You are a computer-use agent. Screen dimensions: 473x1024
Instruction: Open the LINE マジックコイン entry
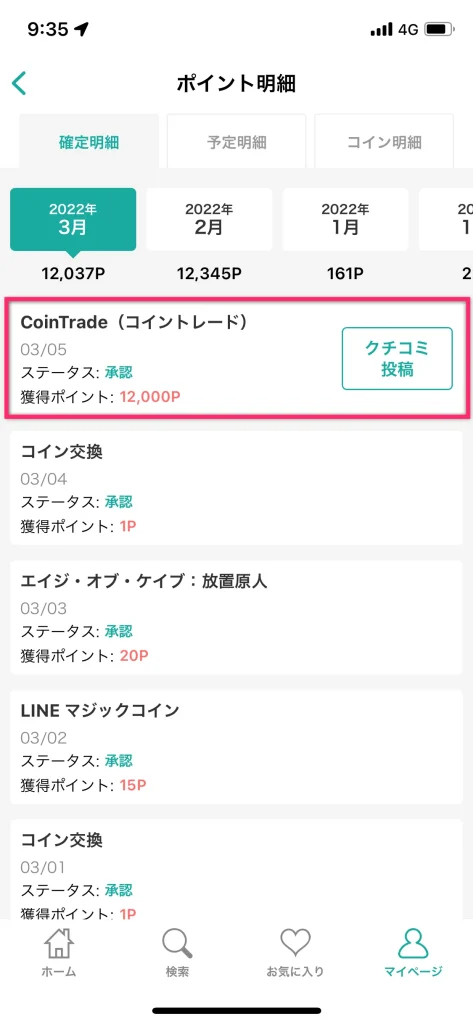(236, 746)
